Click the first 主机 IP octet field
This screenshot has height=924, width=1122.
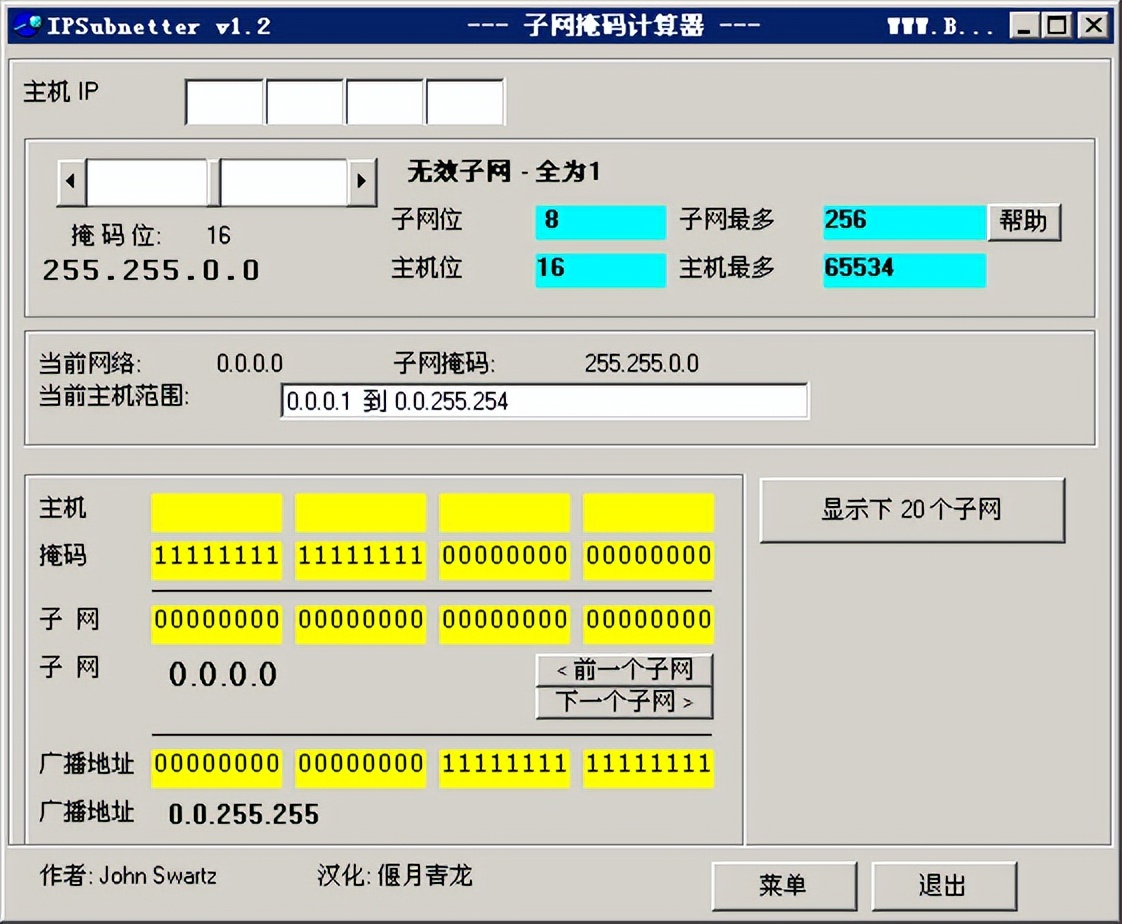point(223,98)
